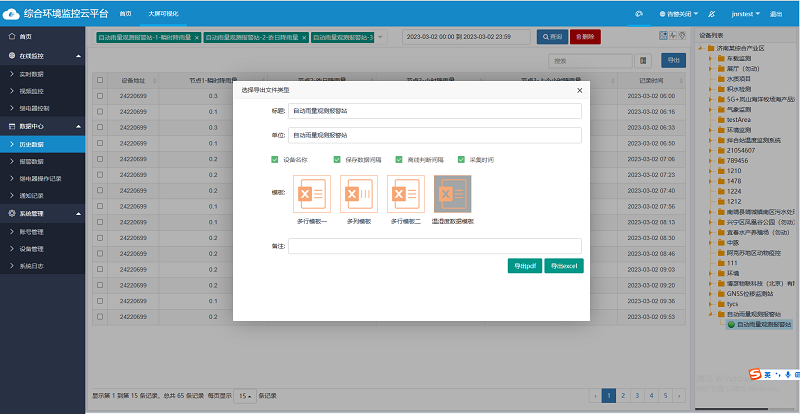Click the 备注 input field

(435, 245)
